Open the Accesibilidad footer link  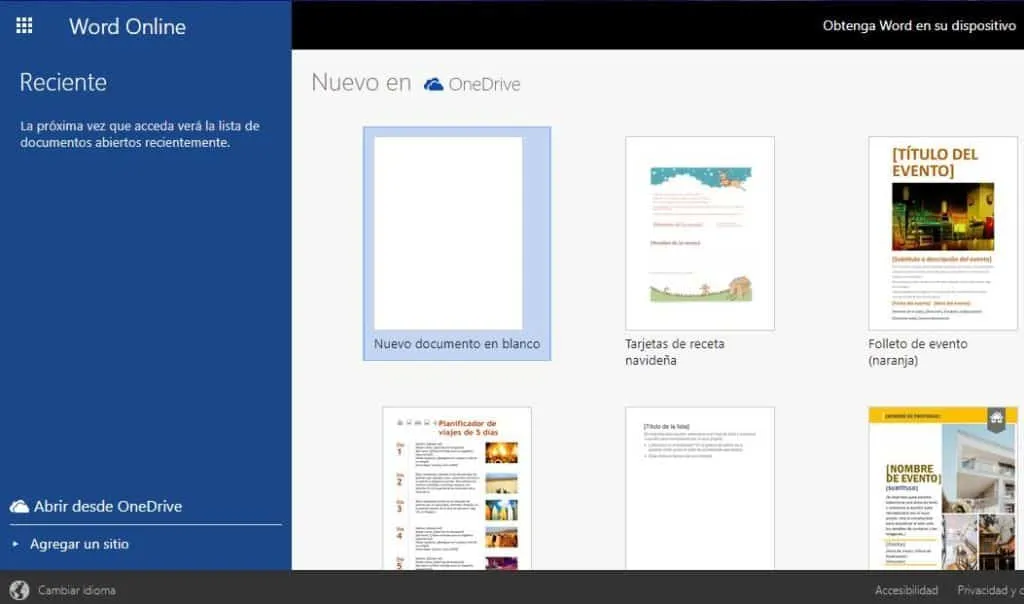[x=906, y=590]
